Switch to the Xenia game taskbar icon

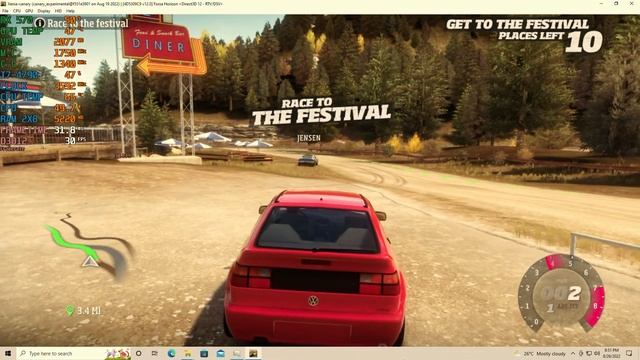pos(253,353)
